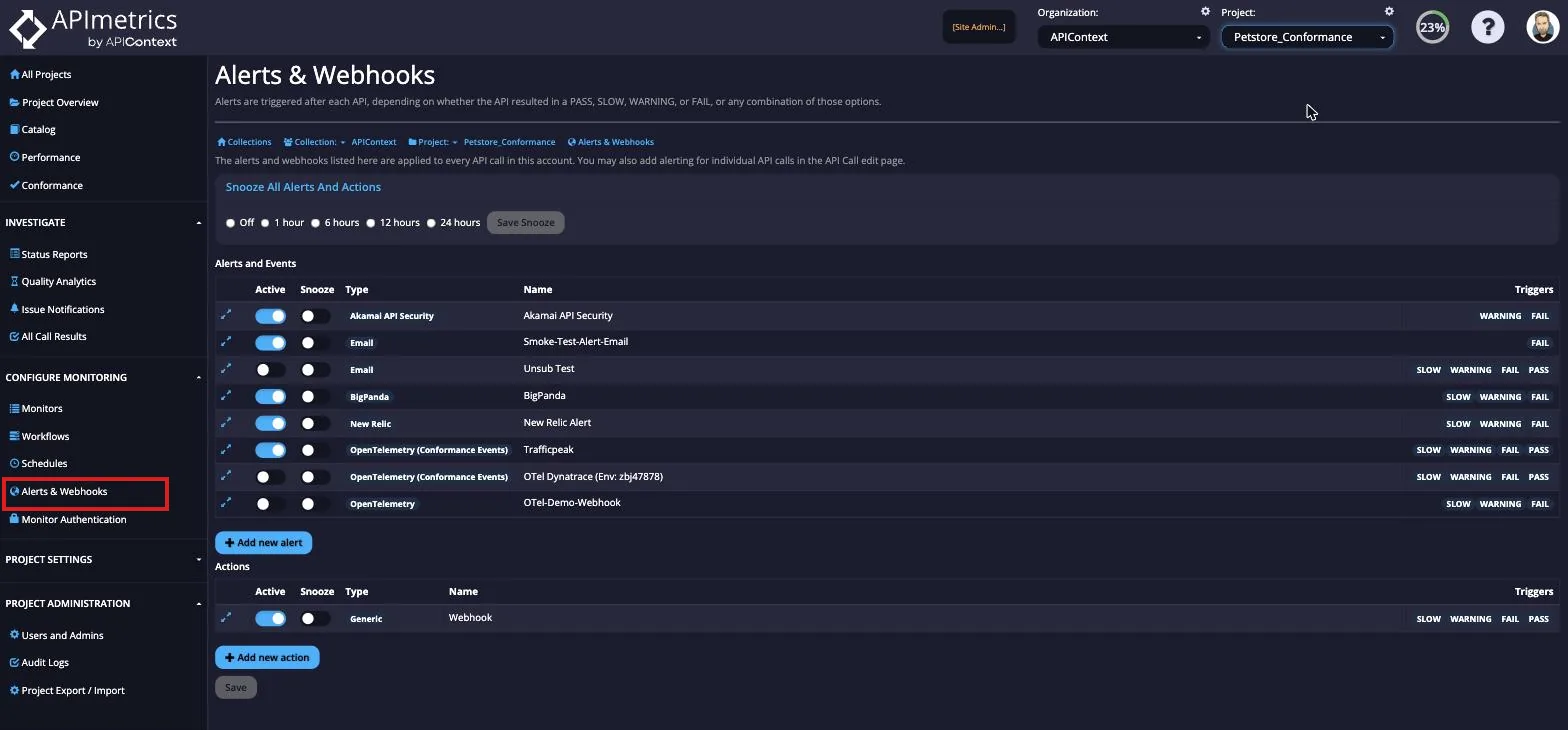Click the APImetrics logo
The image size is (1568, 730).
(x=93, y=28)
